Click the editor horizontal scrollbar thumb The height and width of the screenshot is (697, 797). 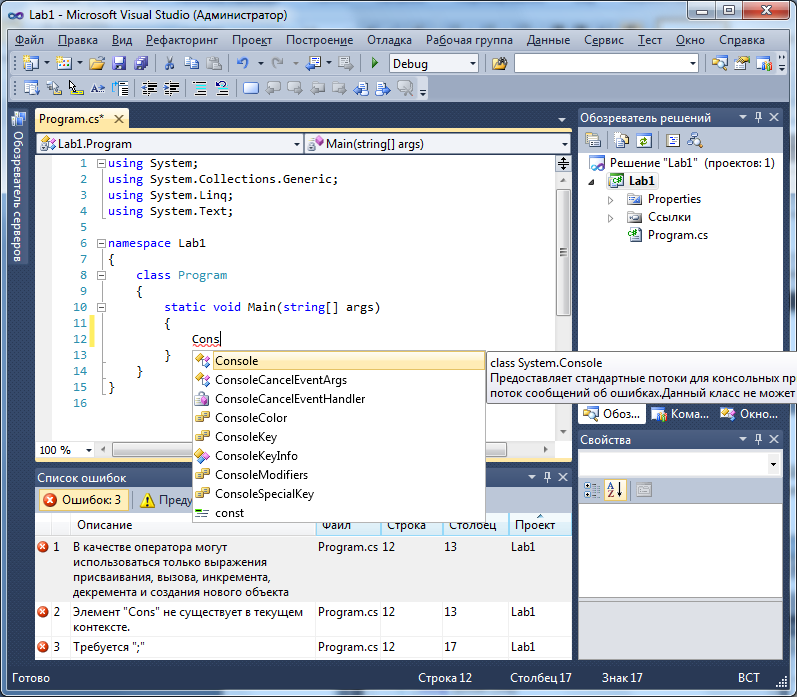coord(309,449)
